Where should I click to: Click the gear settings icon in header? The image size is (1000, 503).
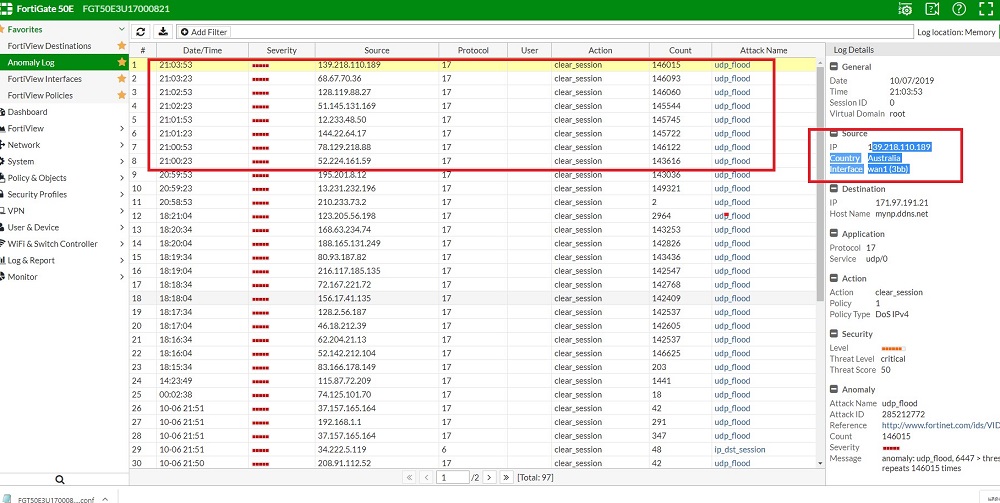905,9
